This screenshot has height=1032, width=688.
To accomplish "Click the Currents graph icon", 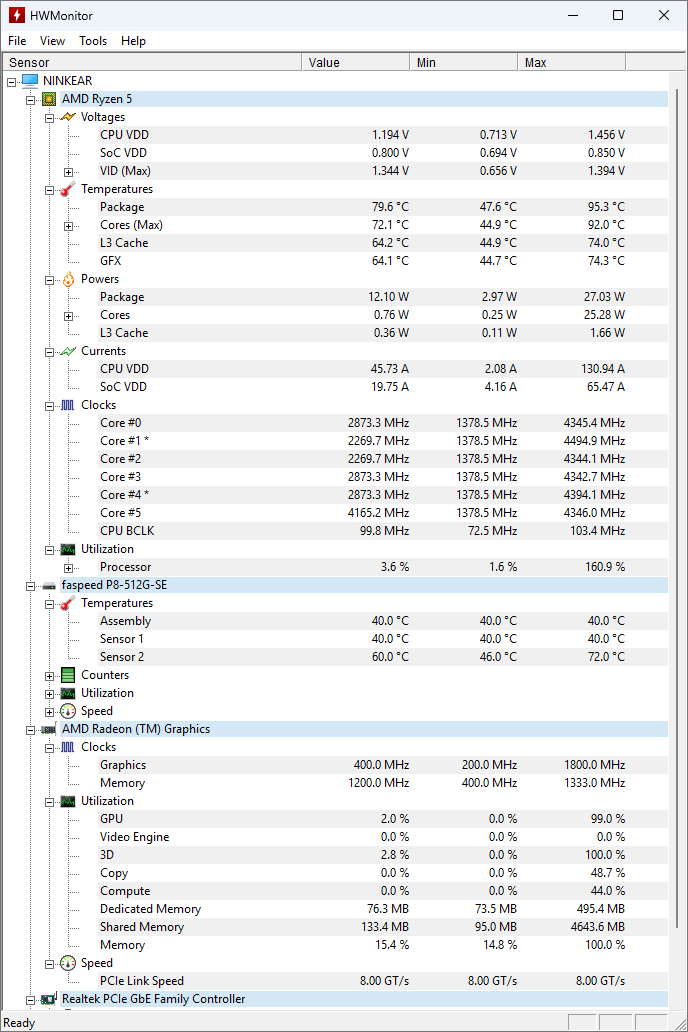I will coord(68,351).
